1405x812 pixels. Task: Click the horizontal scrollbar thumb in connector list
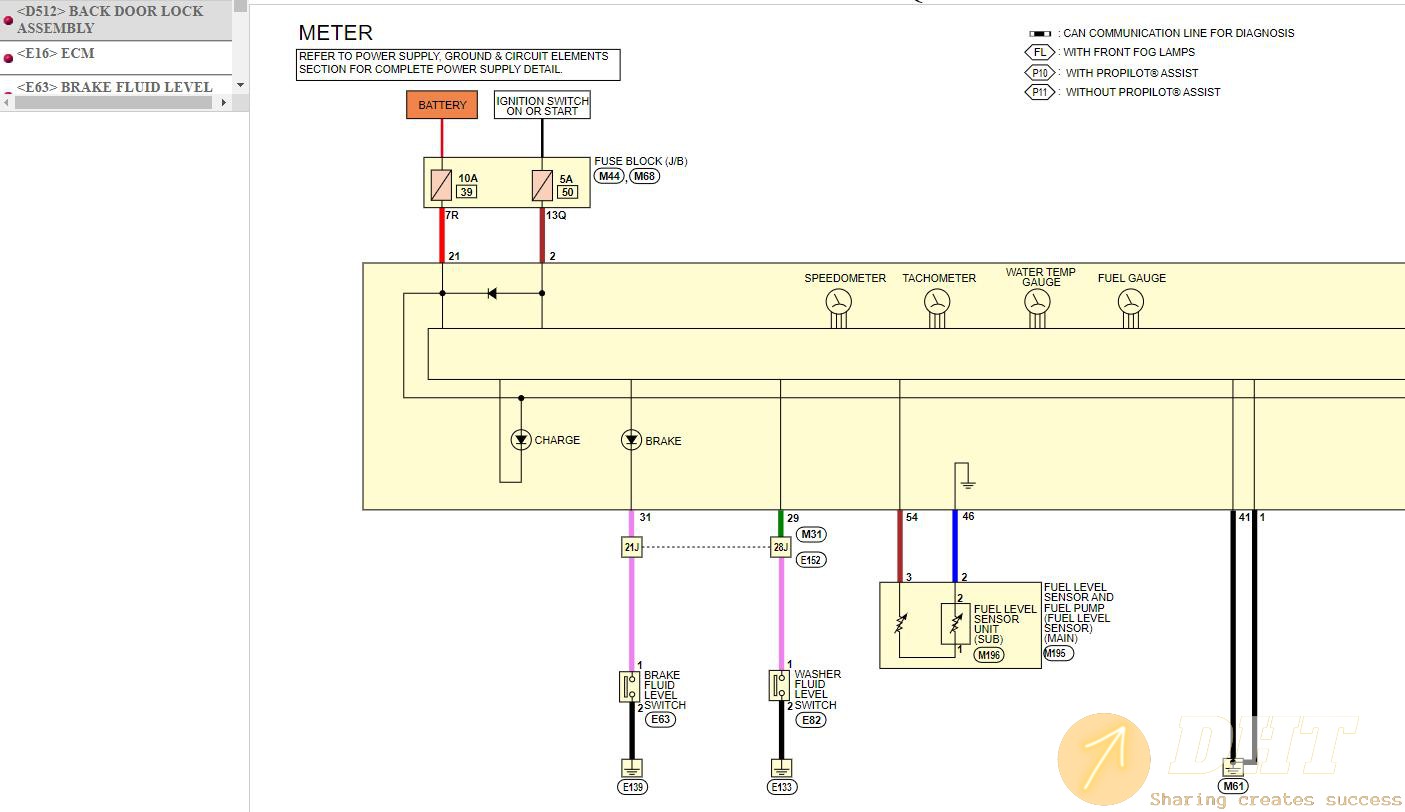coord(113,102)
